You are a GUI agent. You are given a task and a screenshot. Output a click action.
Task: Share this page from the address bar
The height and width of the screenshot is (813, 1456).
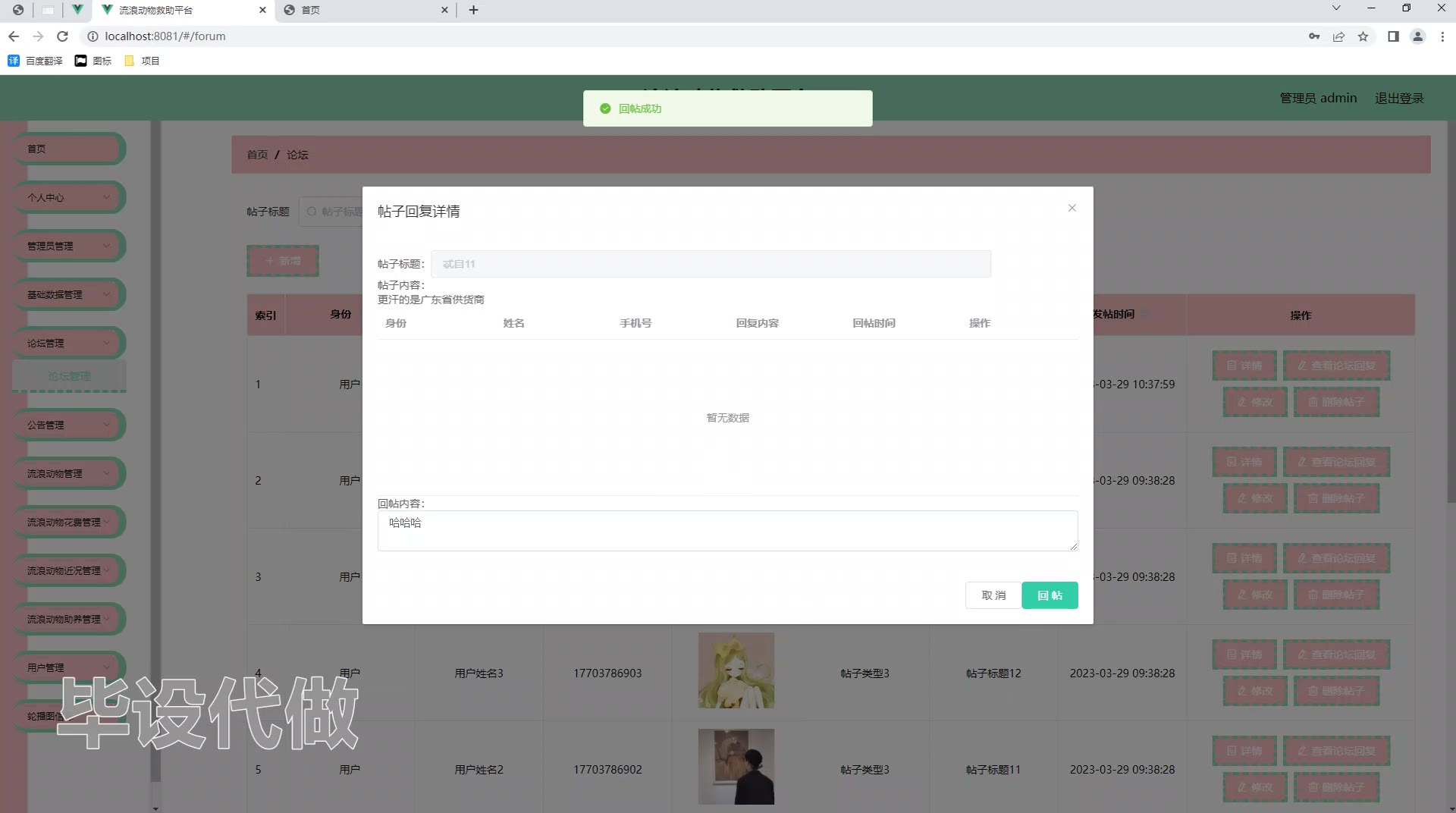coord(1338,36)
